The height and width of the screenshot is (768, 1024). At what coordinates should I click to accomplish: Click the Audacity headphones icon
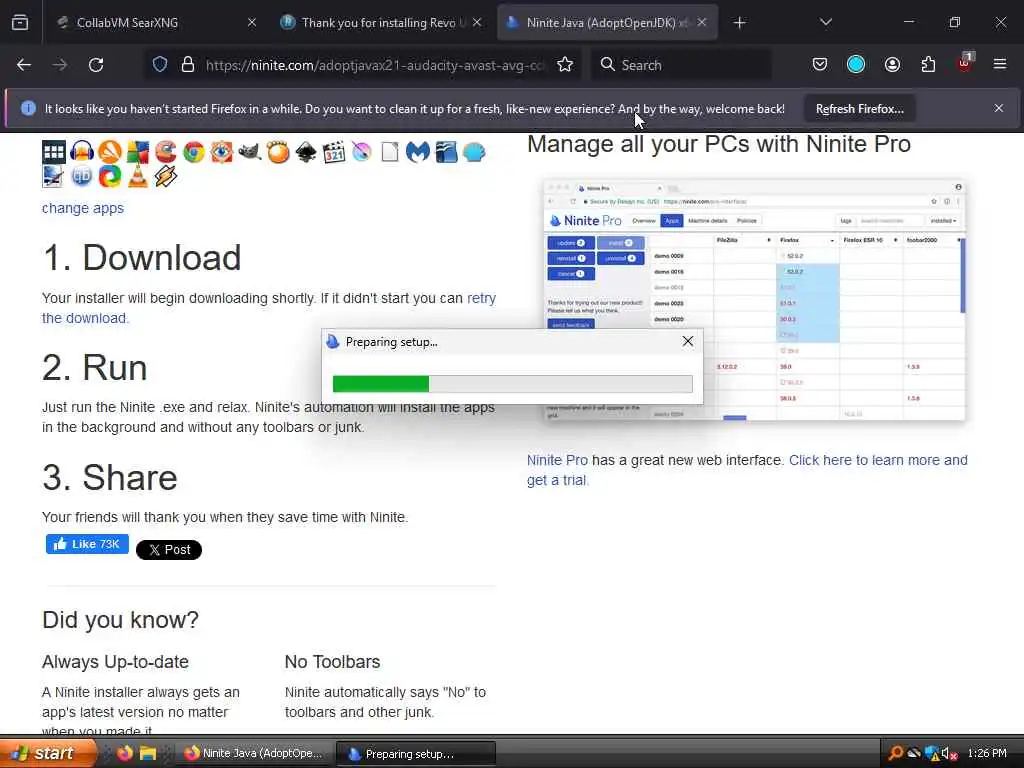pyautogui.click(x=82, y=152)
